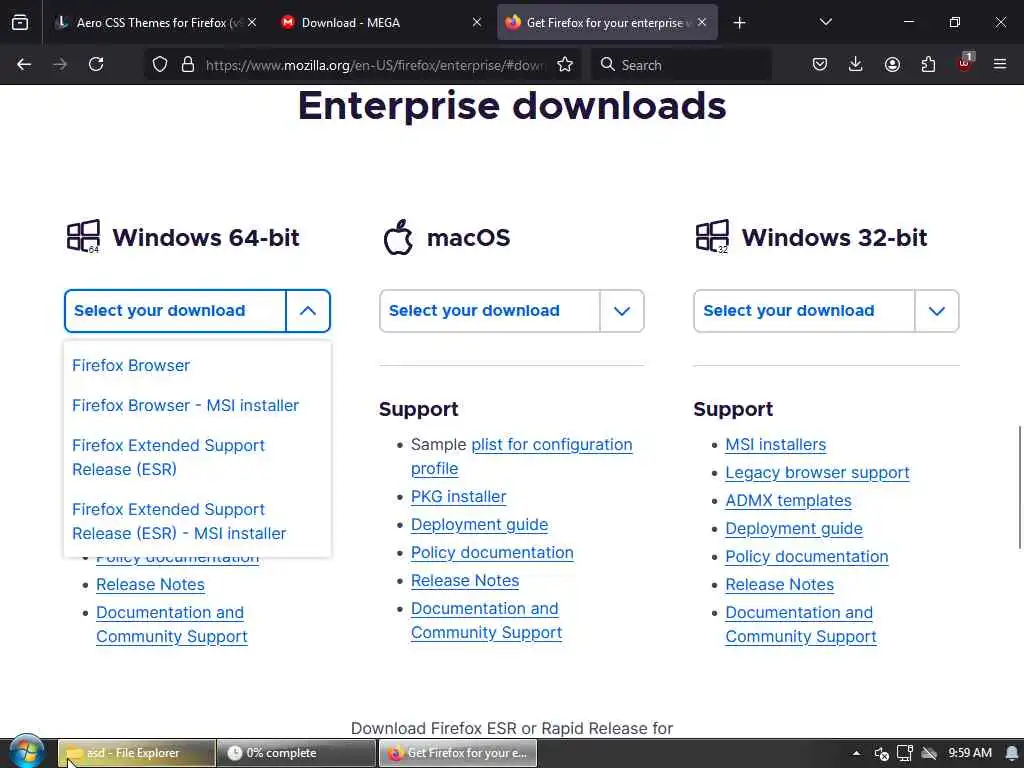1024x768 pixels.
Task: Open macOS Policy documentation link
Action: click(x=492, y=552)
